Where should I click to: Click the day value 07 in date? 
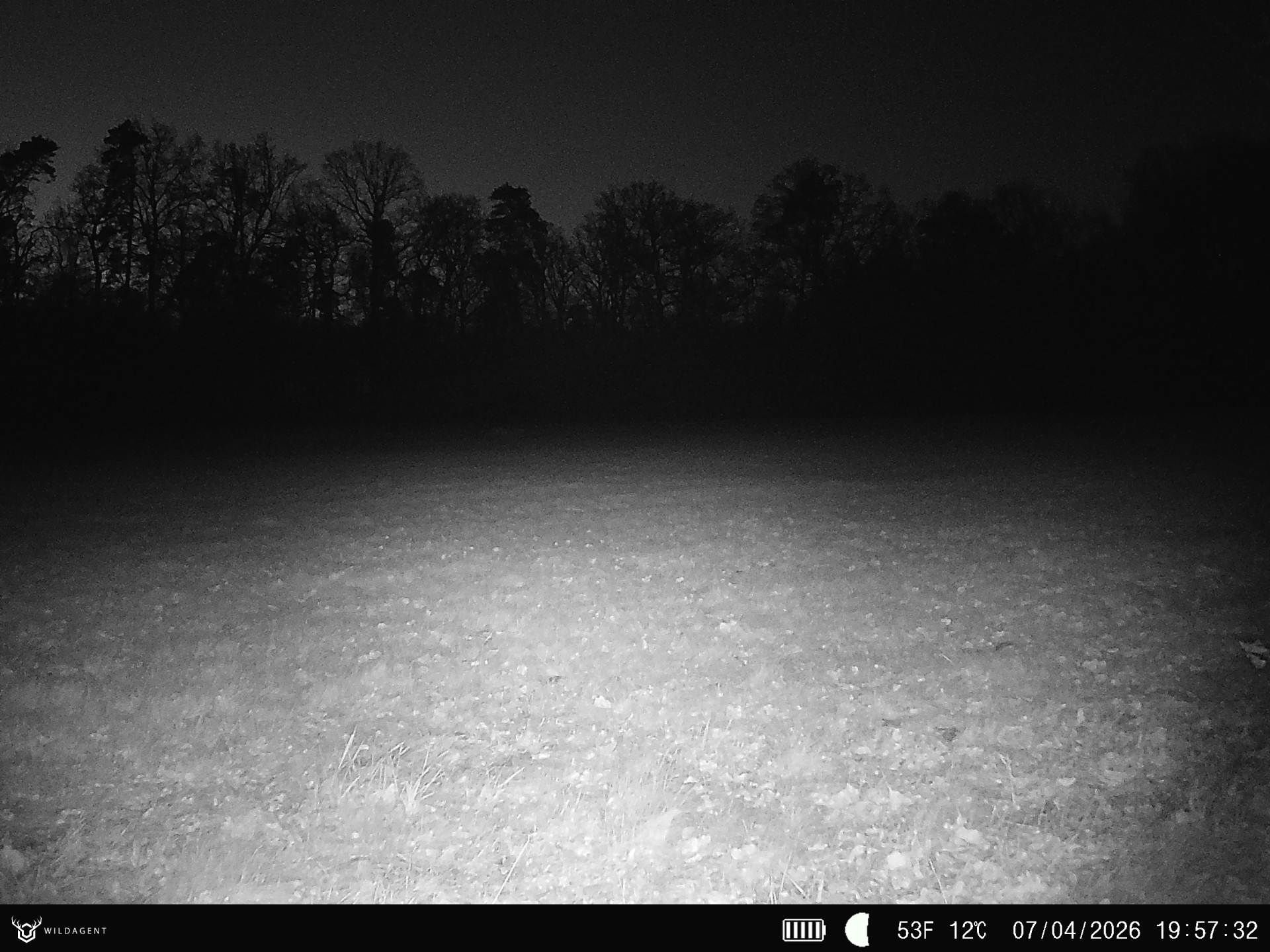(x=1025, y=931)
